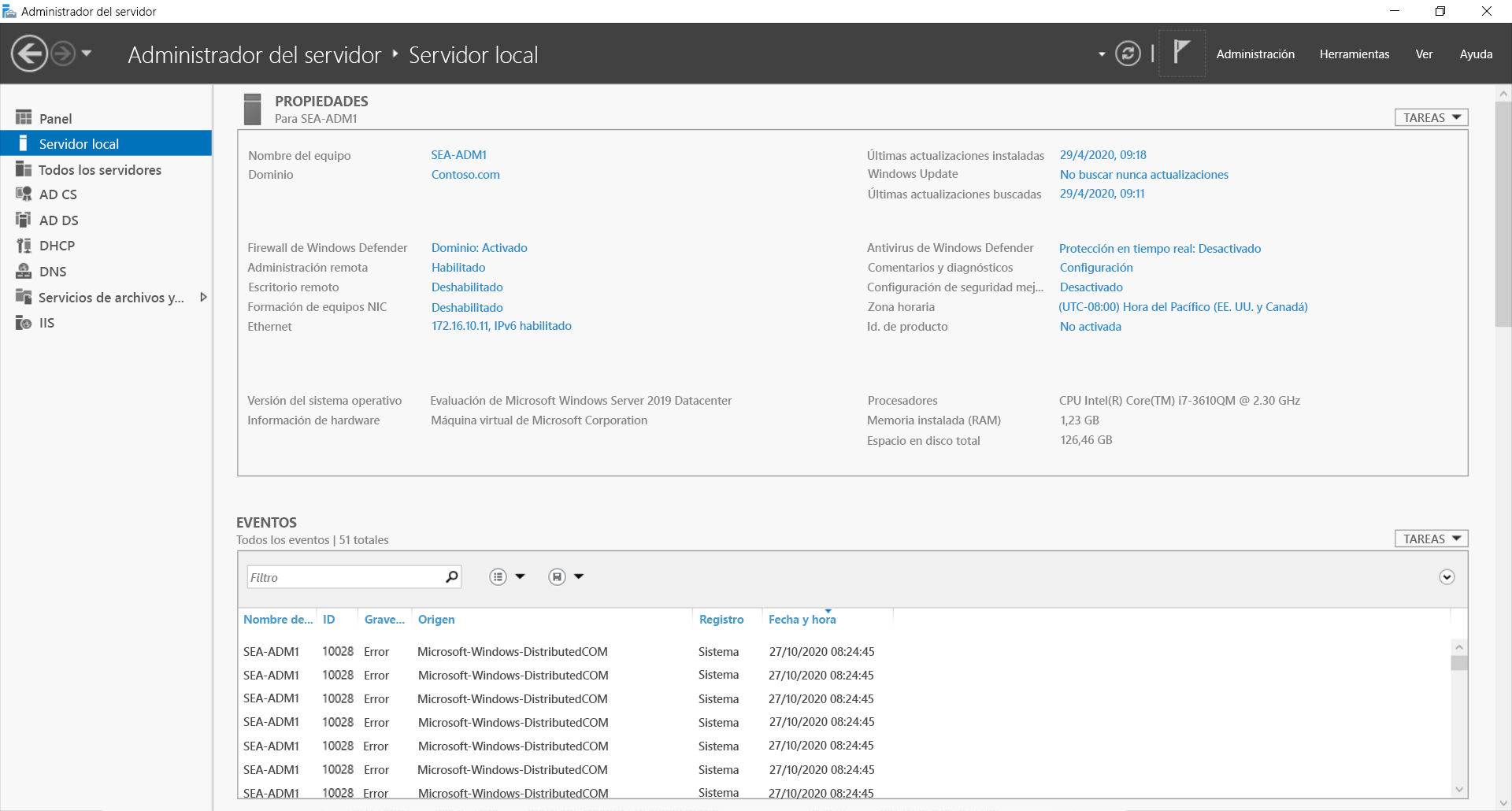Open dropdown arrow beside criteria list icon
Screen dimensions: 1512x811
click(520, 576)
